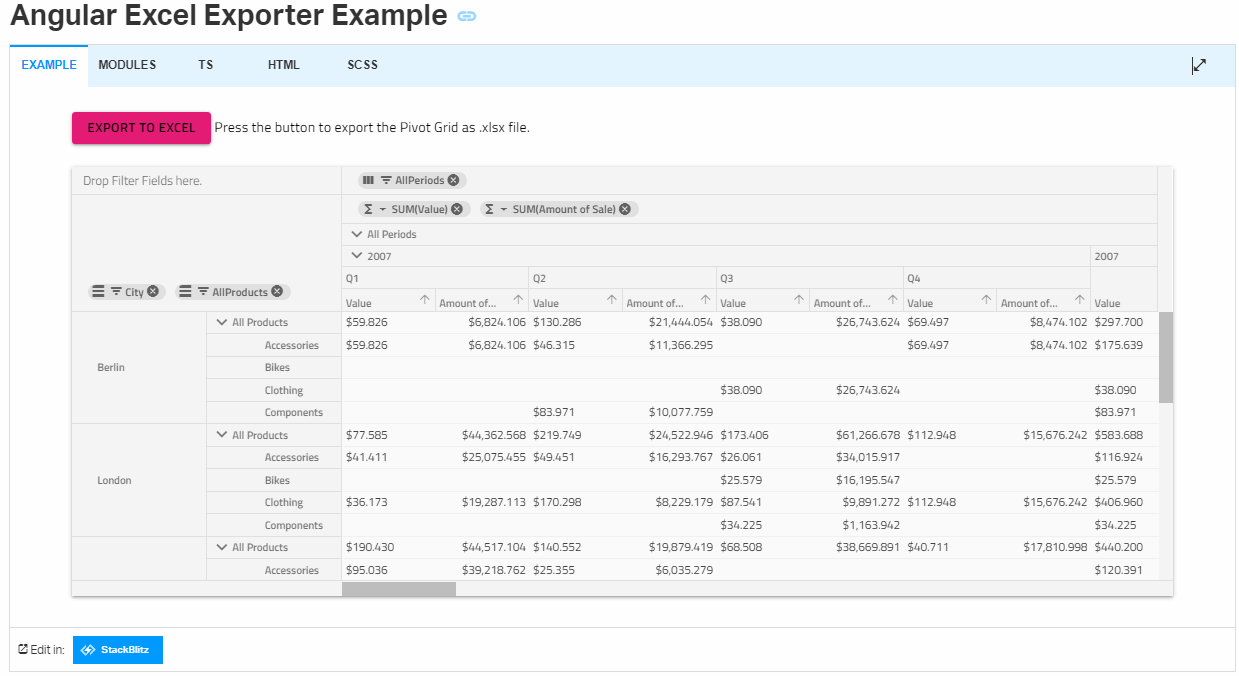Remove the AllPeriods column chip
Viewport: 1239px width, 676px height.
pos(453,180)
